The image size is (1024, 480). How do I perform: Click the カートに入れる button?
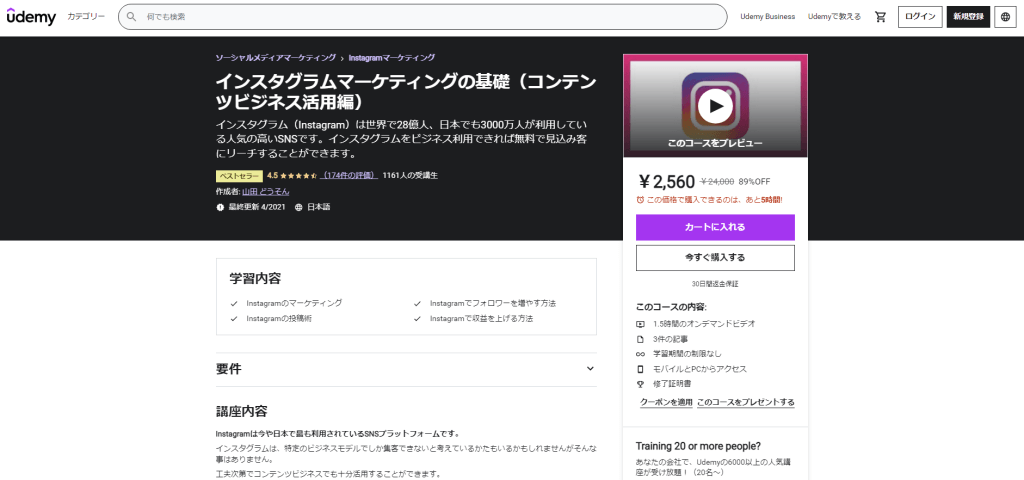click(x=715, y=227)
